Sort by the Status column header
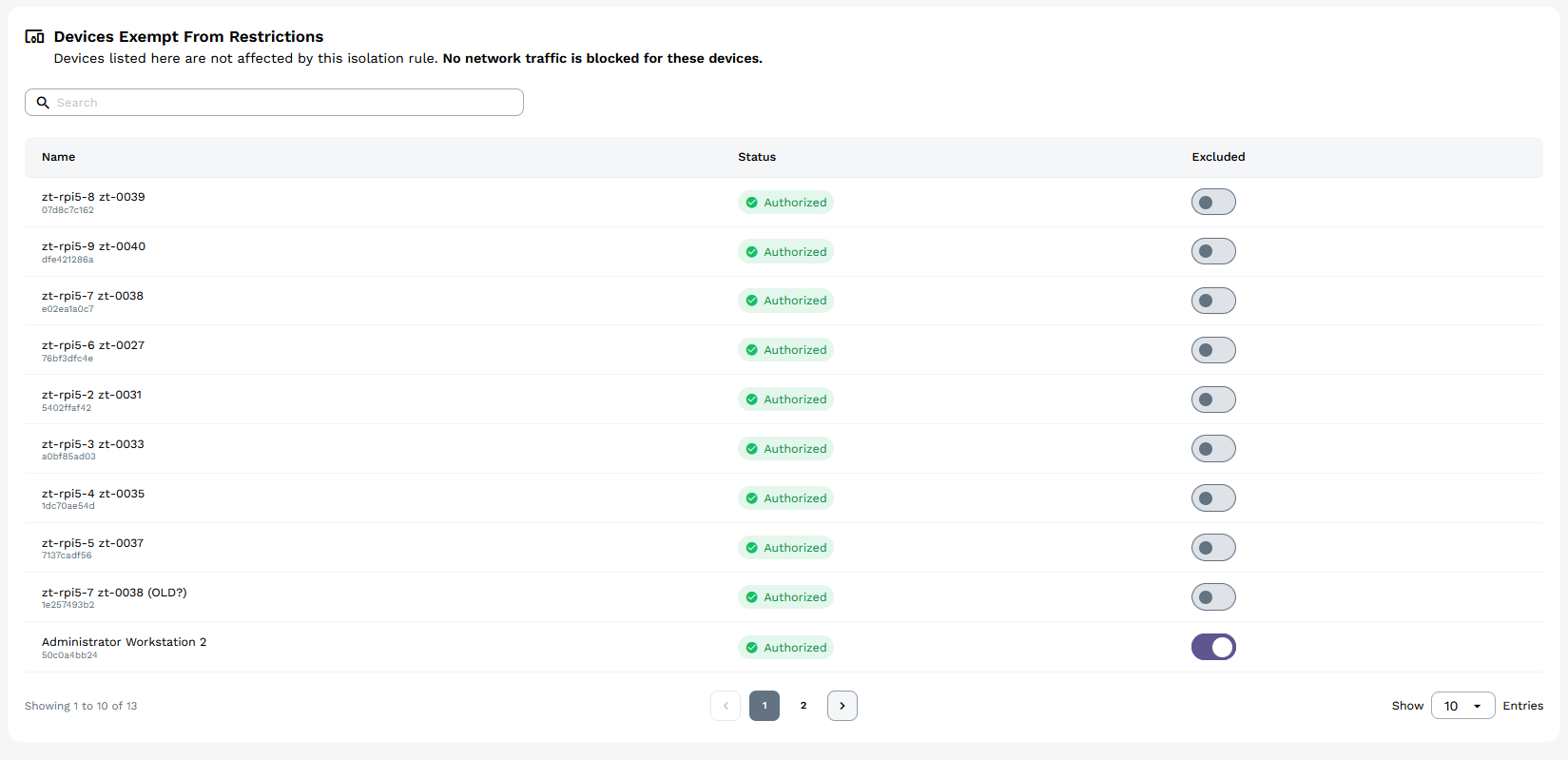This screenshot has width=1568, height=760. pos(757,157)
